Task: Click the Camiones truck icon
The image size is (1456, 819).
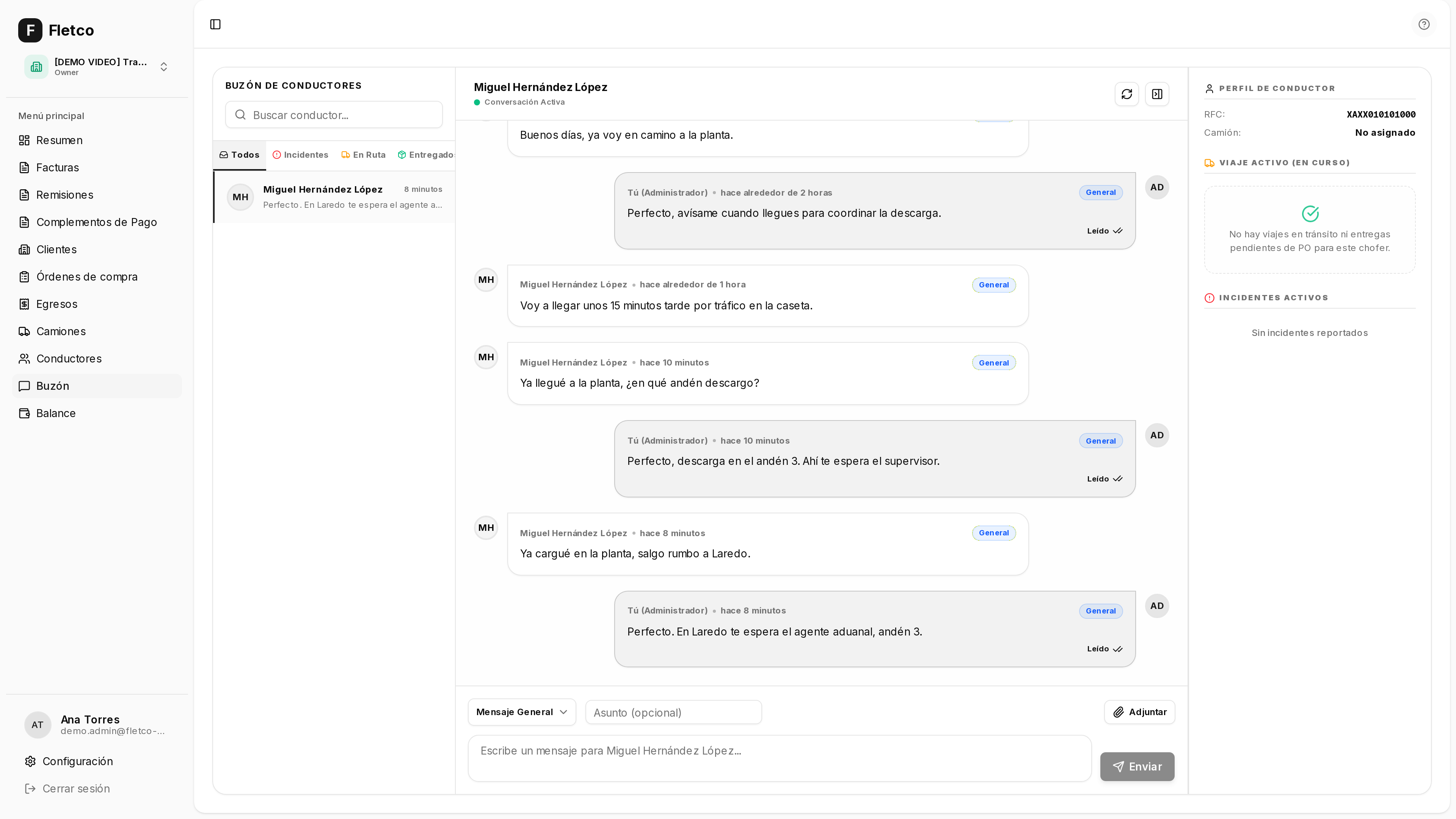Action: click(24, 331)
